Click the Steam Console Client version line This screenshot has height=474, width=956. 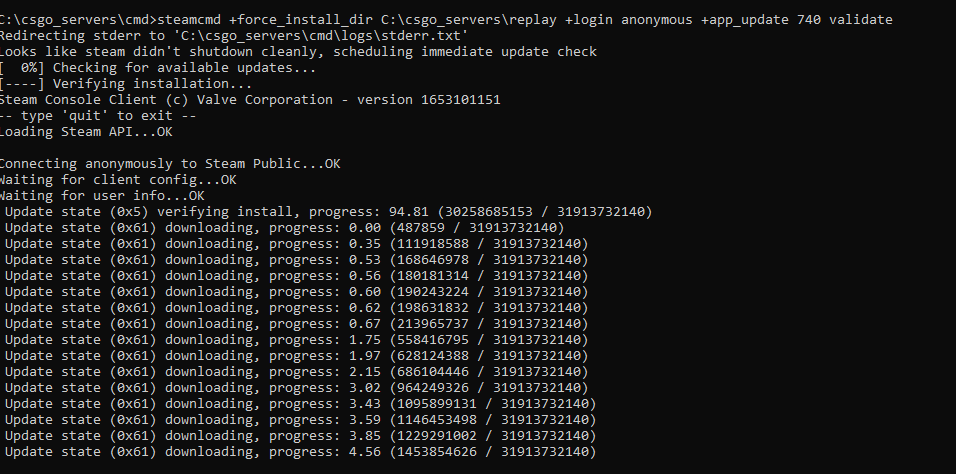[250, 100]
